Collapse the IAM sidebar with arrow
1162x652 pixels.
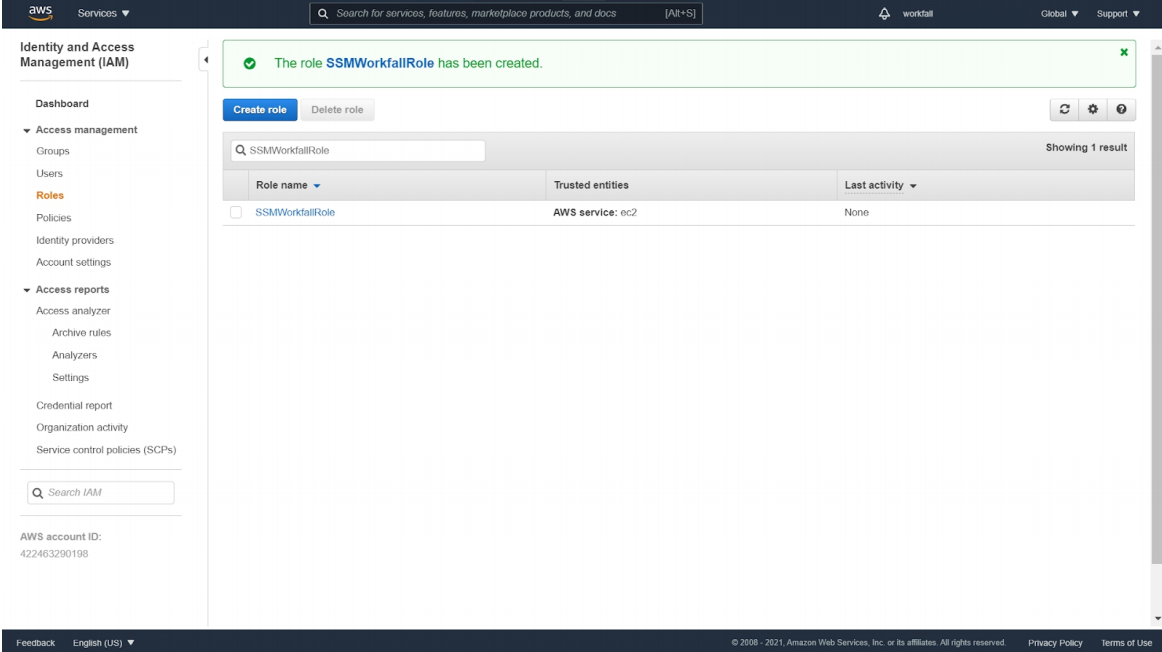pyautogui.click(x=205, y=59)
